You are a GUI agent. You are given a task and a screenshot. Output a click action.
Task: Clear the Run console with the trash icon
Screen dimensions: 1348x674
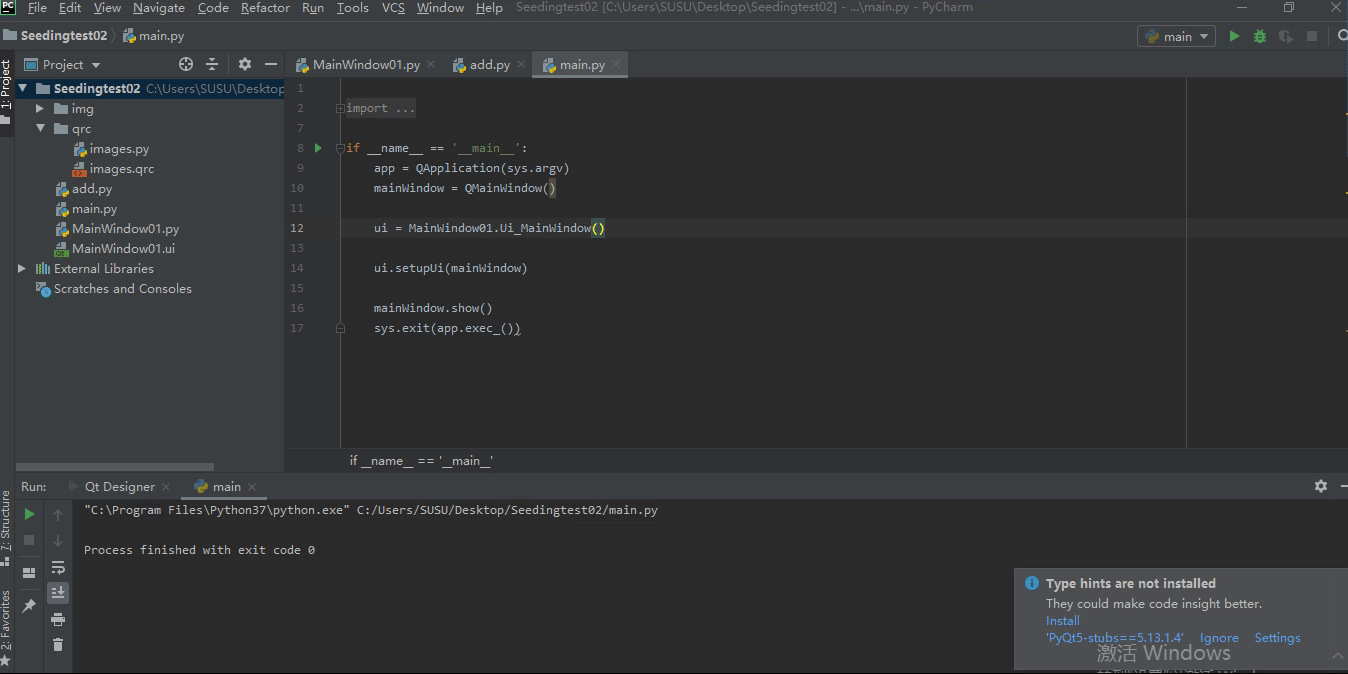pos(58,645)
